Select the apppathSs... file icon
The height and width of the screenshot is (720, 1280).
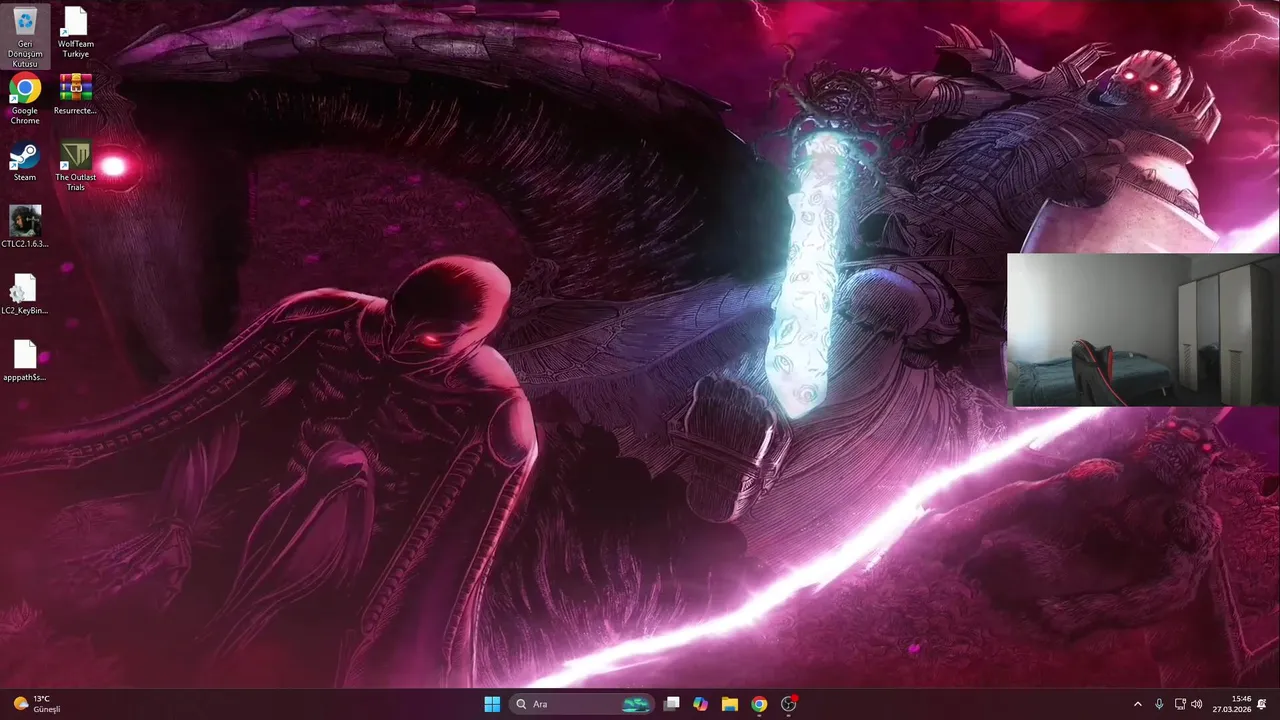click(x=25, y=361)
